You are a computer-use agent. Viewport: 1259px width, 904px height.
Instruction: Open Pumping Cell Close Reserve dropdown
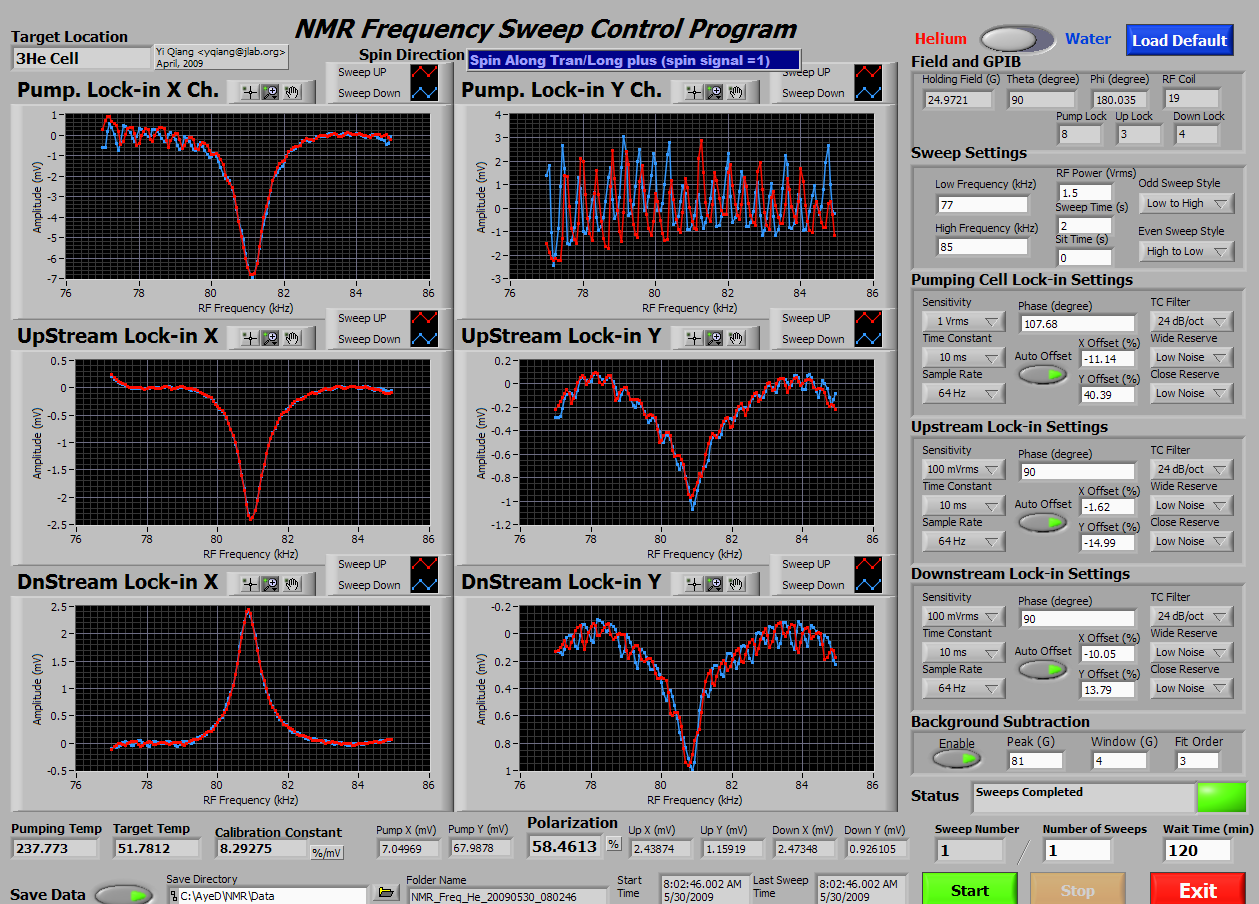point(1191,393)
